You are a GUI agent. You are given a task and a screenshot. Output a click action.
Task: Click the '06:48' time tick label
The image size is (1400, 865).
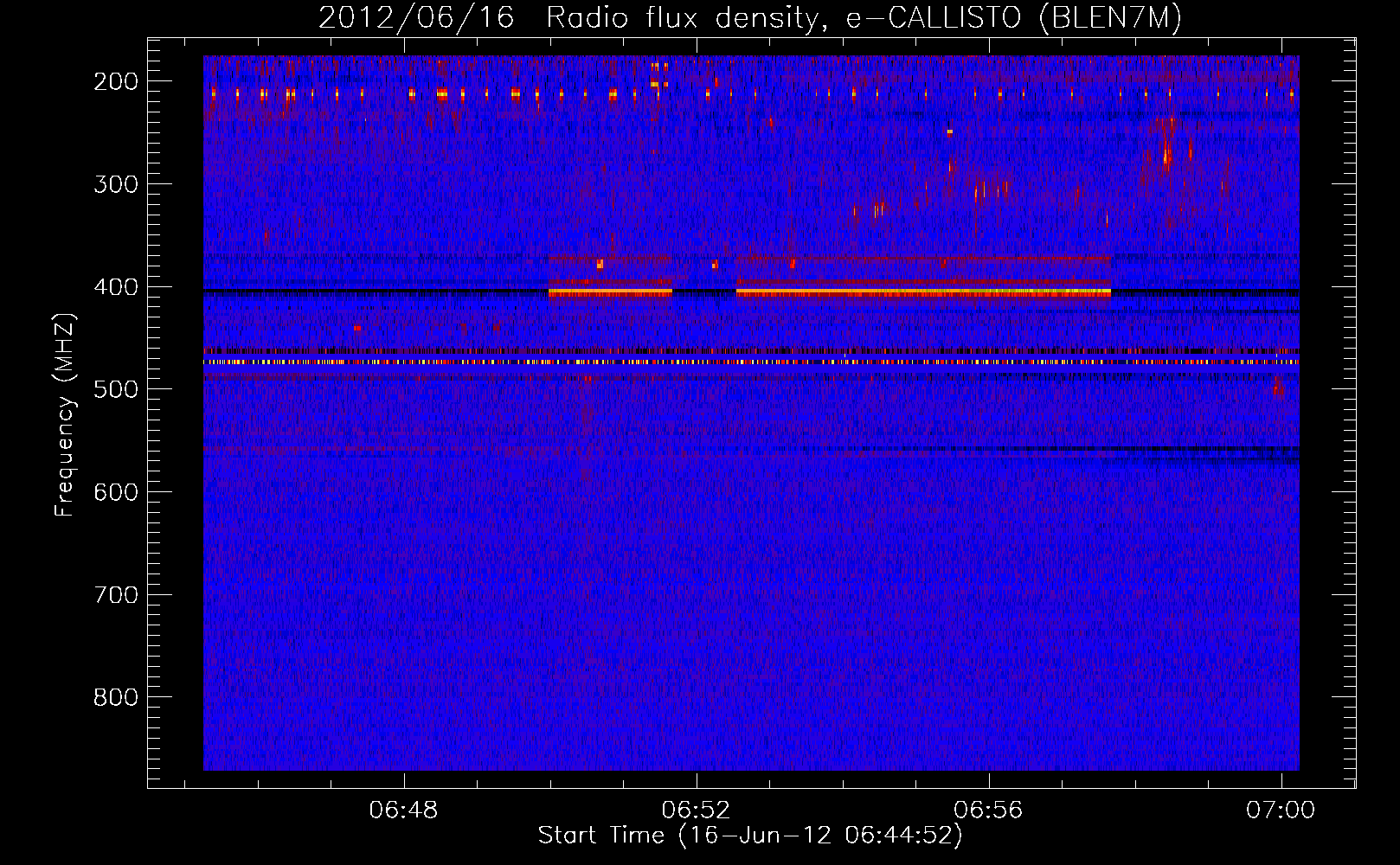click(403, 811)
